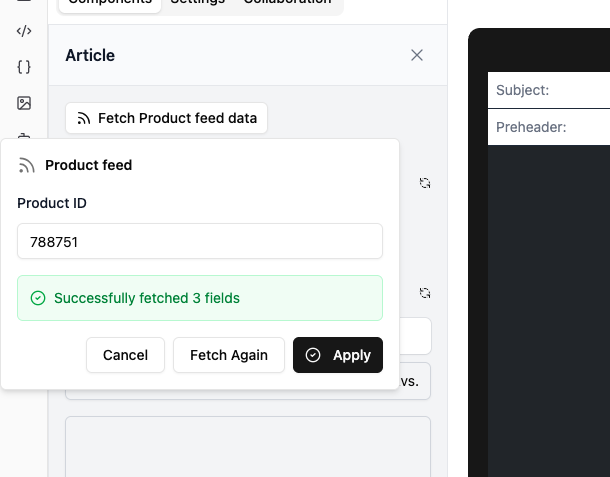Close the Article panel

coord(417,55)
